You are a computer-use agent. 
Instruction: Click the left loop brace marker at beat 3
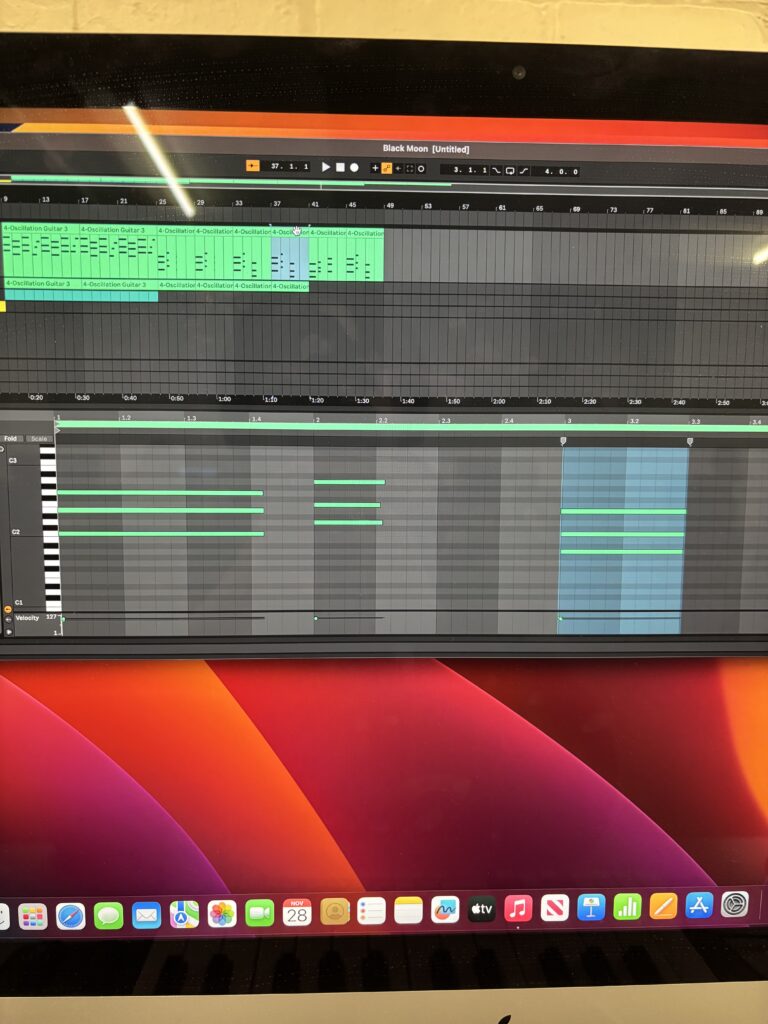pyautogui.click(x=564, y=441)
